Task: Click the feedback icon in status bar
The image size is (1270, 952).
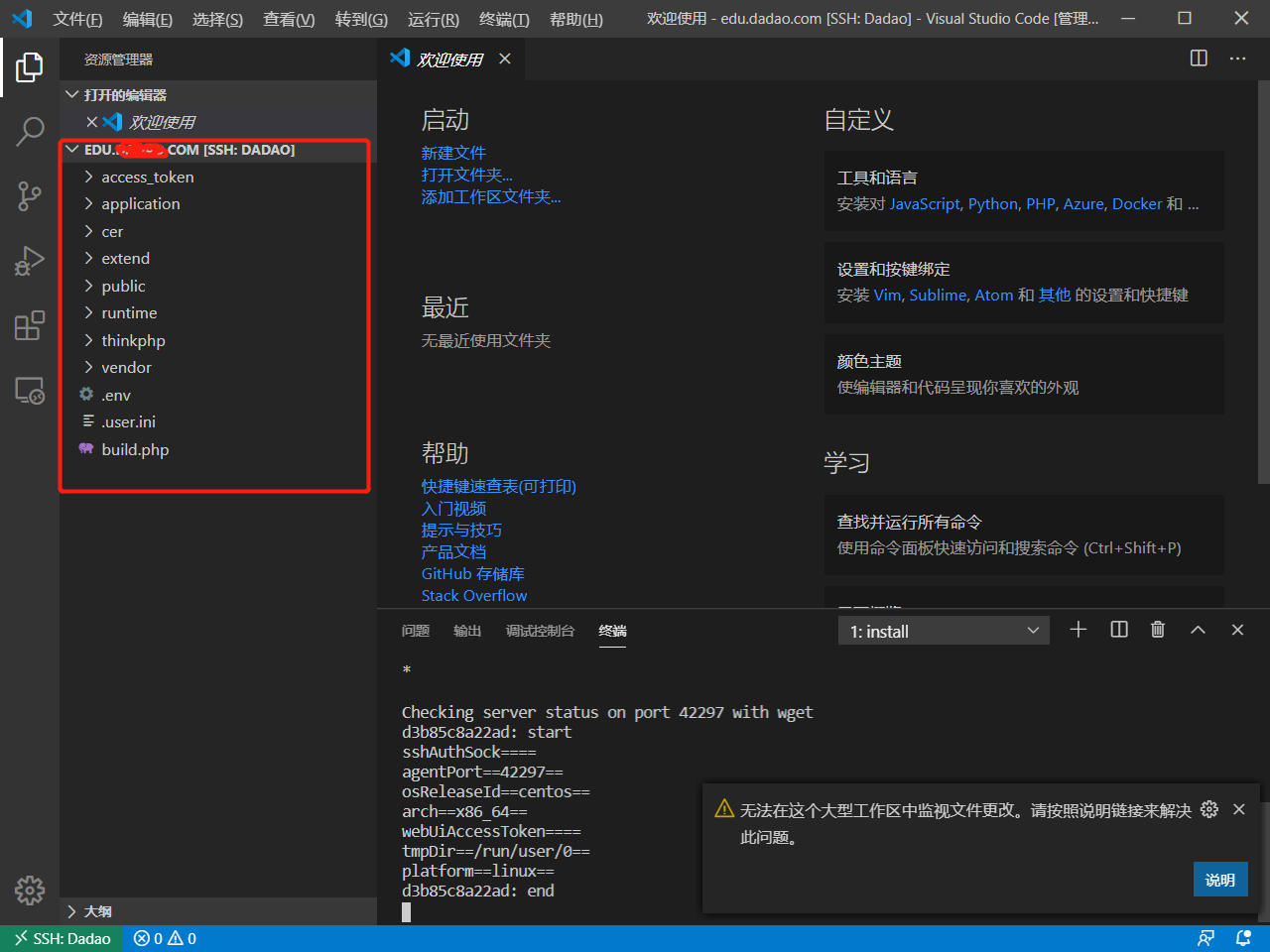Action: pos(1206,938)
